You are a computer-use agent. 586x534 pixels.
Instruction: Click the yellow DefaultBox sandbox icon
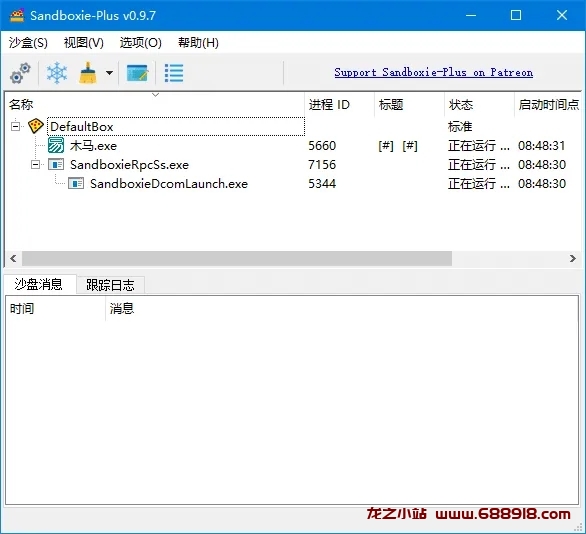[36, 126]
